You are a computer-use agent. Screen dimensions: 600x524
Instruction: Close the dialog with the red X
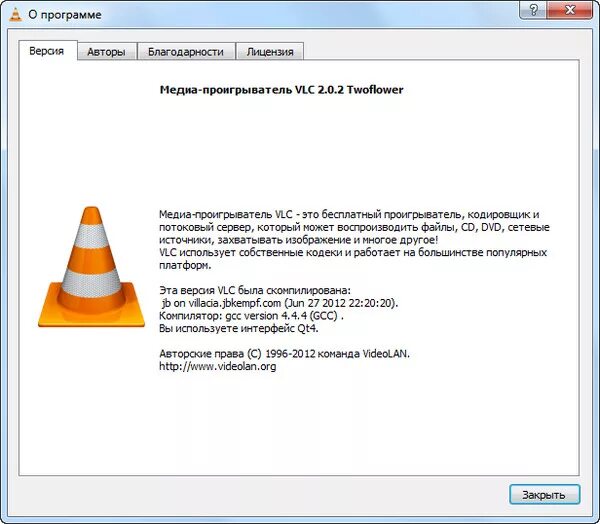point(570,10)
